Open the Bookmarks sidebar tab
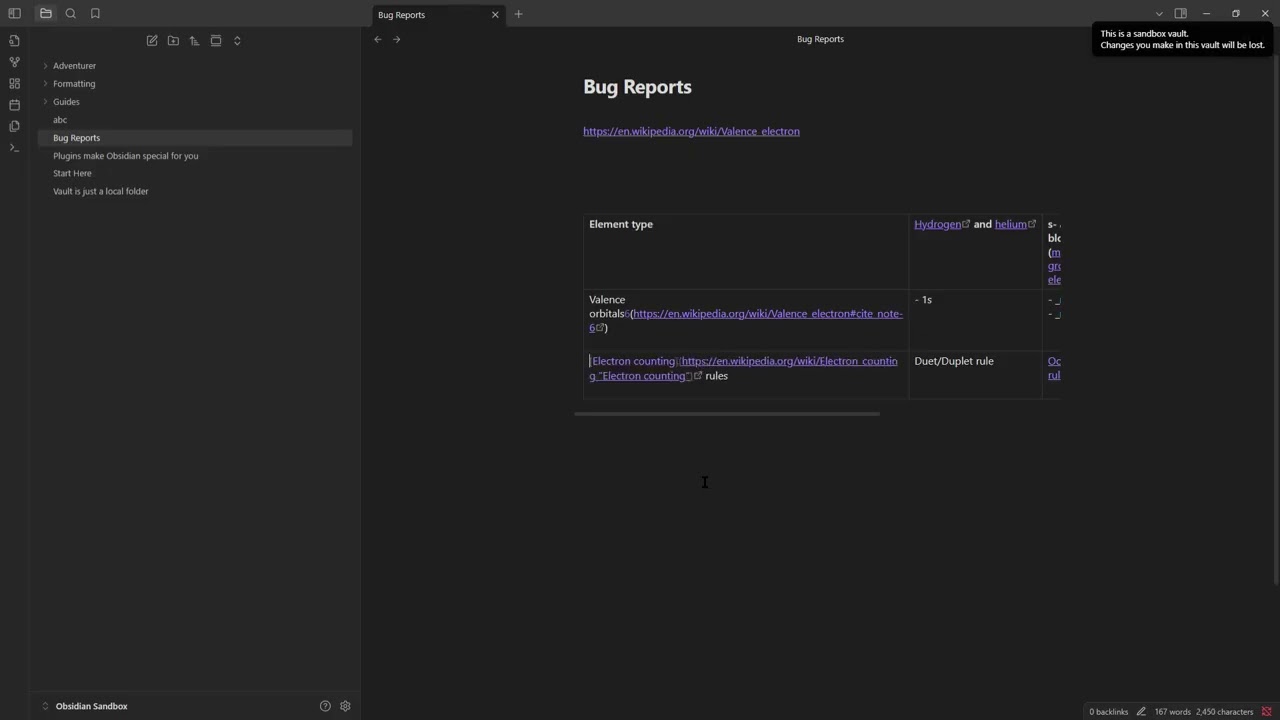The width and height of the screenshot is (1280, 720). point(95,14)
